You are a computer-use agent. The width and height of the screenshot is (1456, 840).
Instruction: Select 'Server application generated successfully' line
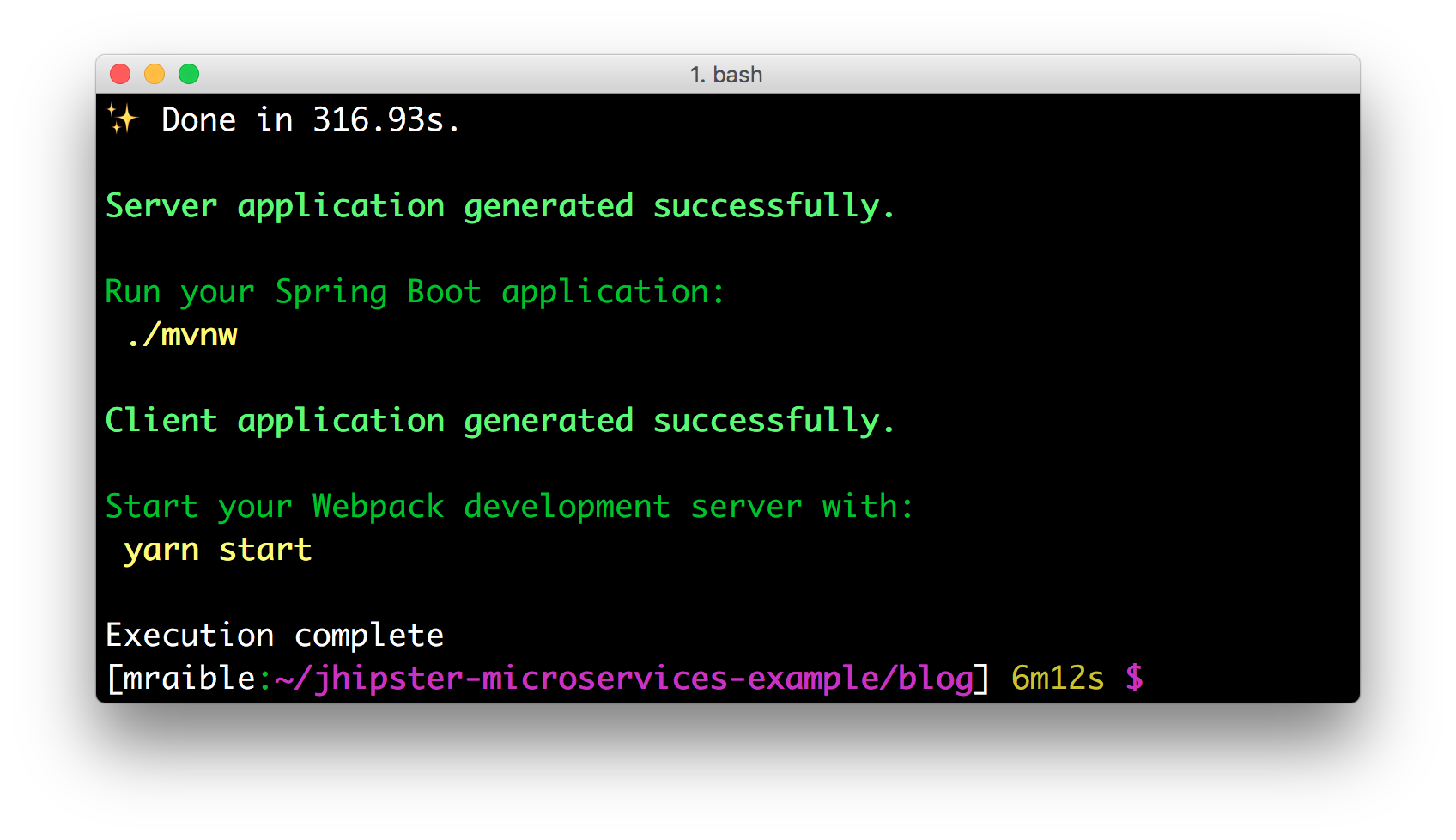tap(500, 206)
